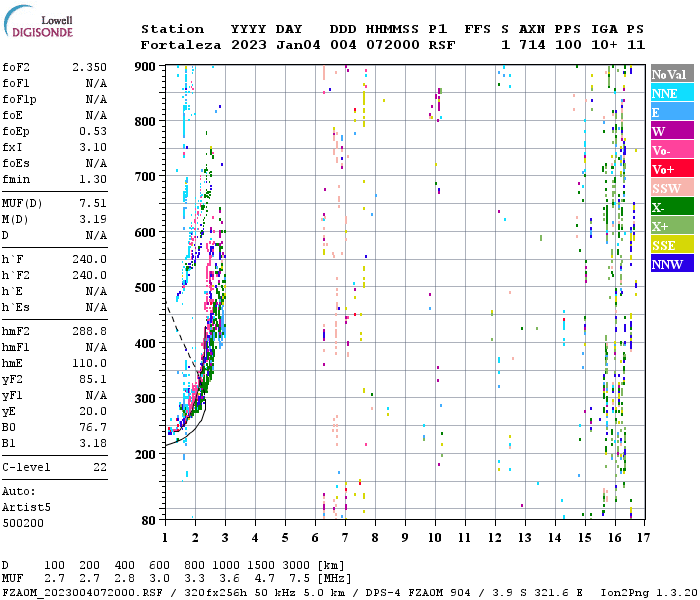700x600 pixels.
Task: Click the 2023 year value in header
Action: pyautogui.click(x=249, y=45)
